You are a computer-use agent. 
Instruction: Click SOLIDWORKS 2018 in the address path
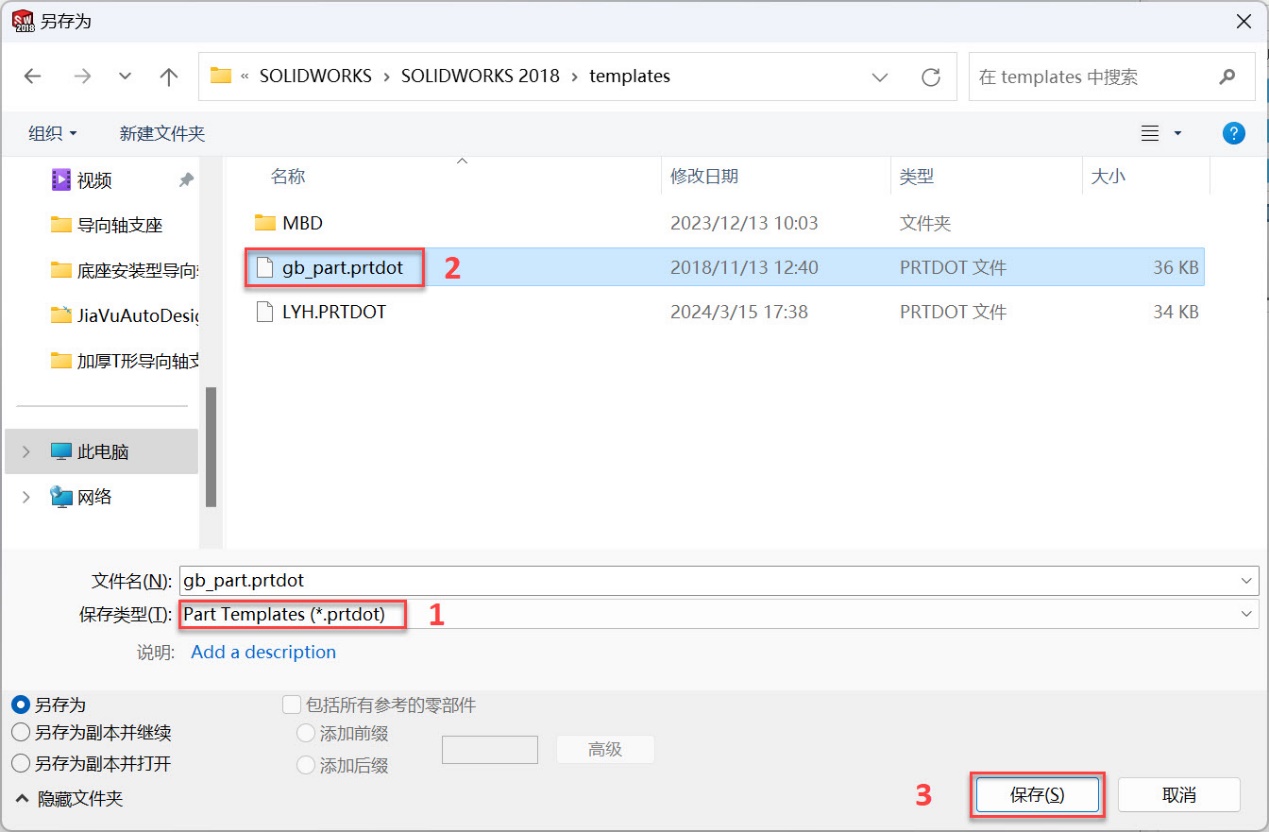pos(480,76)
